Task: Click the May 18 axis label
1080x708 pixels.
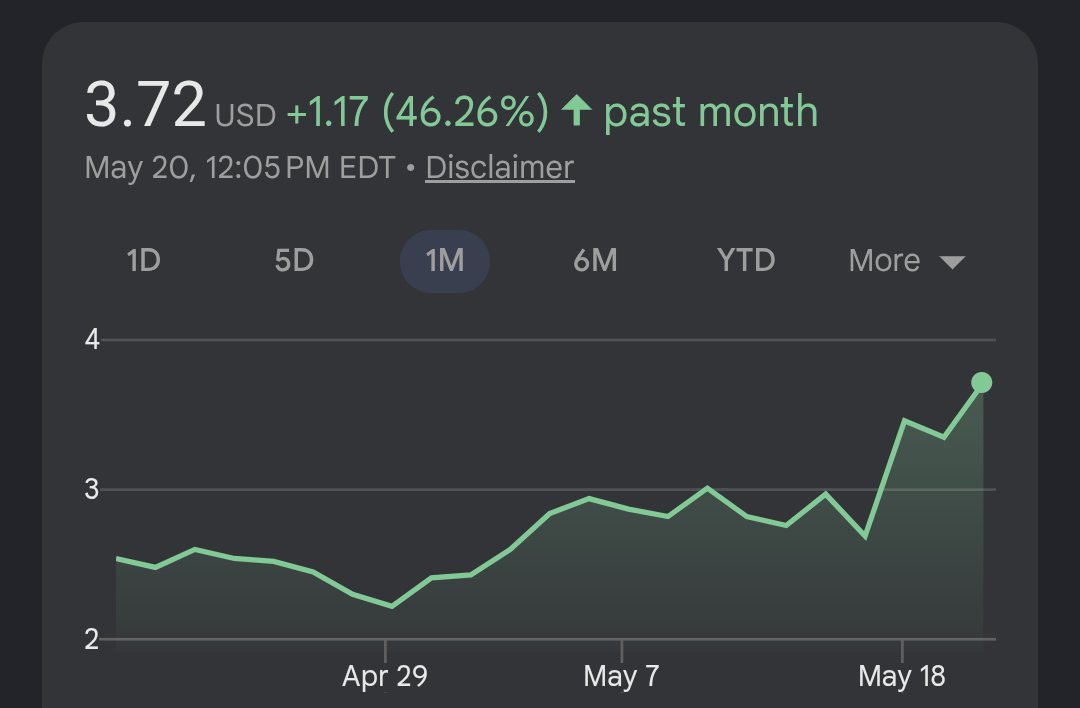Action: [902, 676]
